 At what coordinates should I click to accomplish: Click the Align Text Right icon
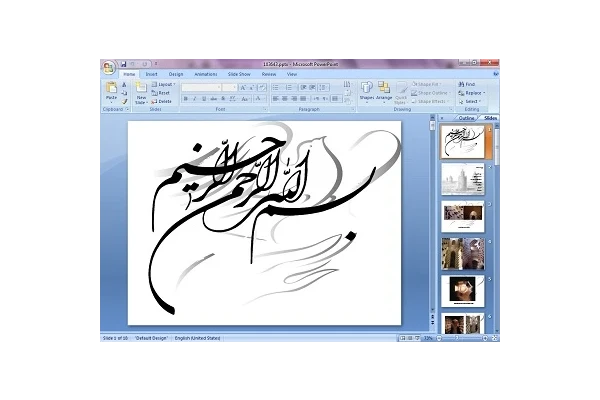coord(294,99)
